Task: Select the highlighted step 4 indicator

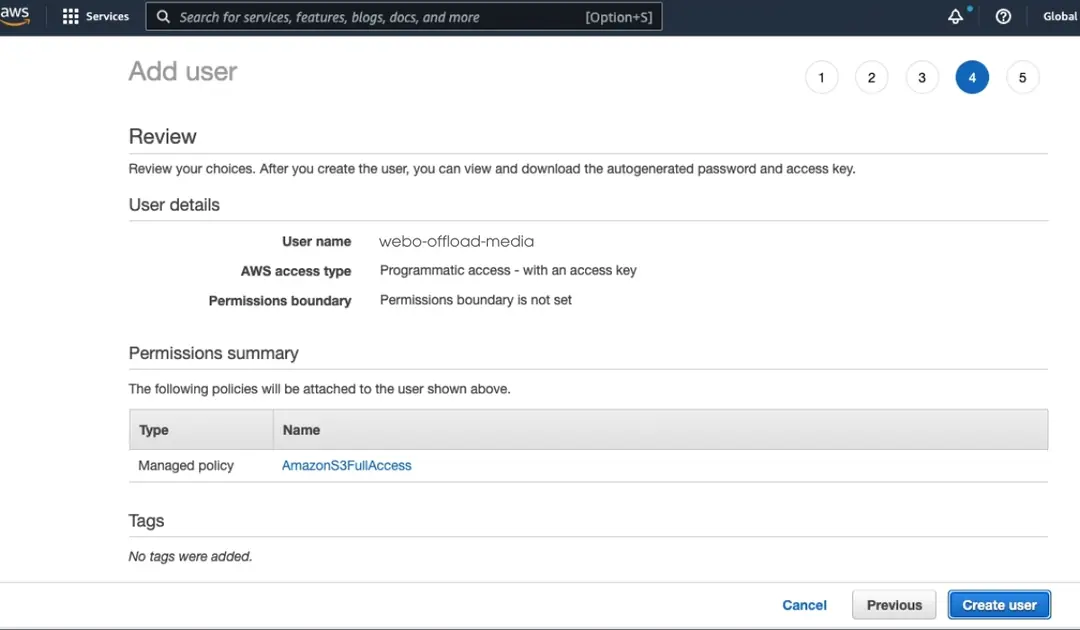Action: [x=971, y=78]
